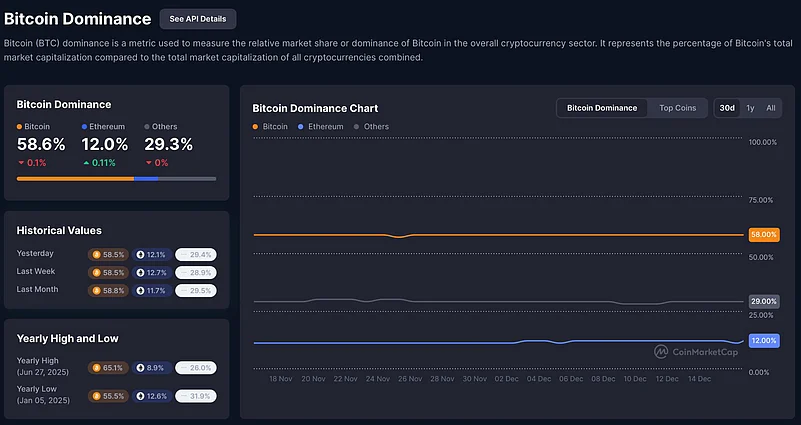
Task: Click the Last Week row label
Action: tap(36, 271)
